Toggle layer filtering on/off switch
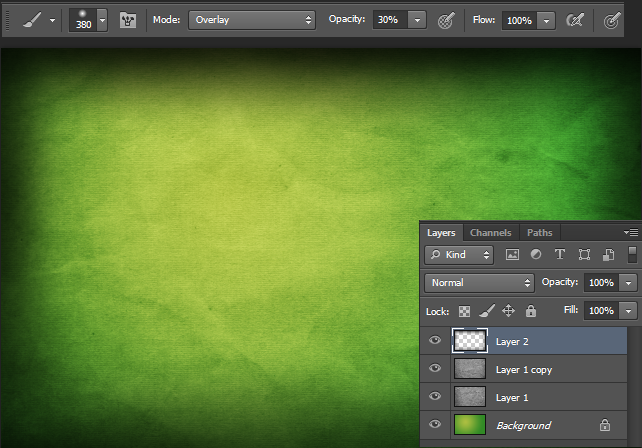 coord(633,254)
